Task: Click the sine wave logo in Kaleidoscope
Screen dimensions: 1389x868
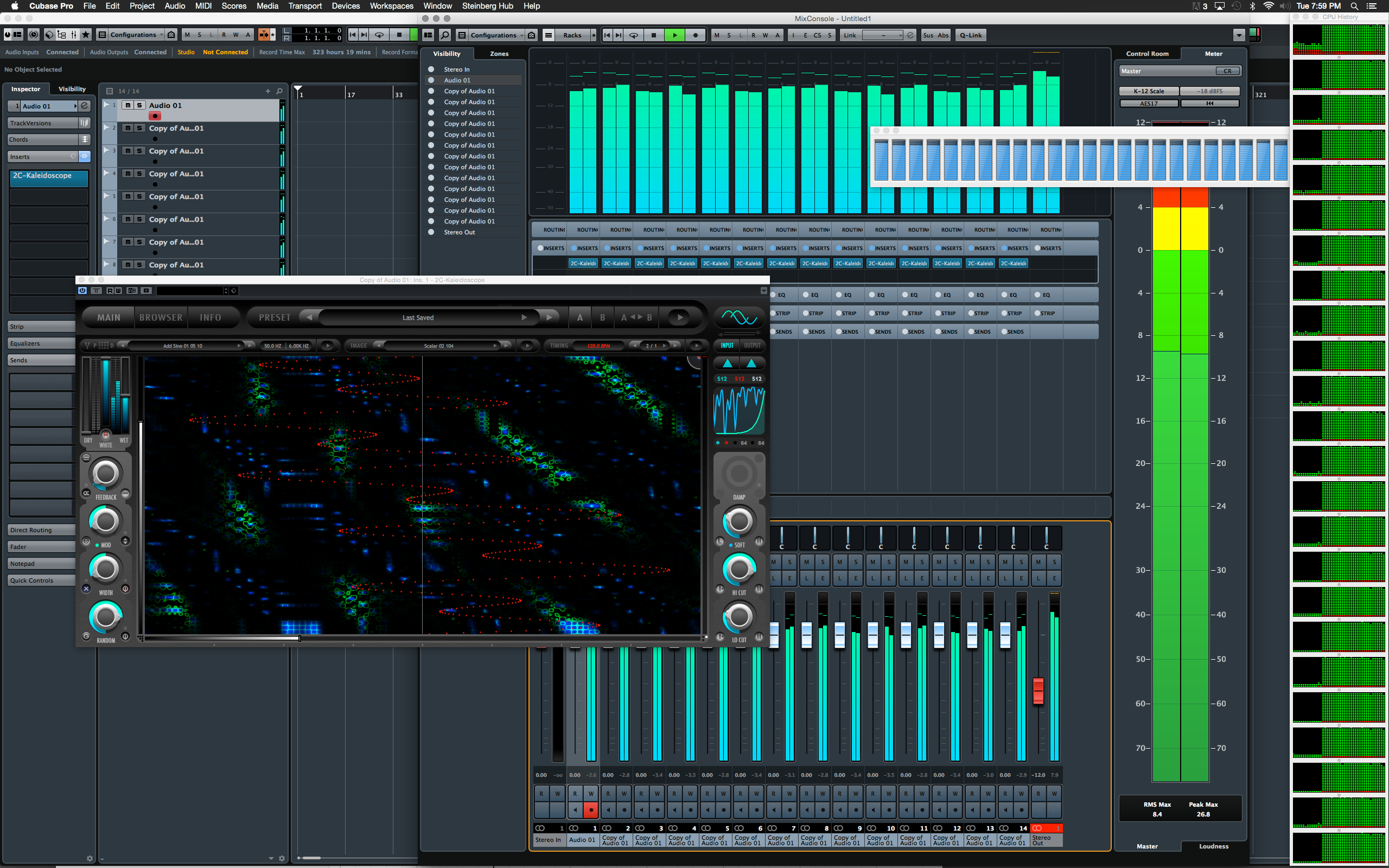Action: (x=740, y=317)
